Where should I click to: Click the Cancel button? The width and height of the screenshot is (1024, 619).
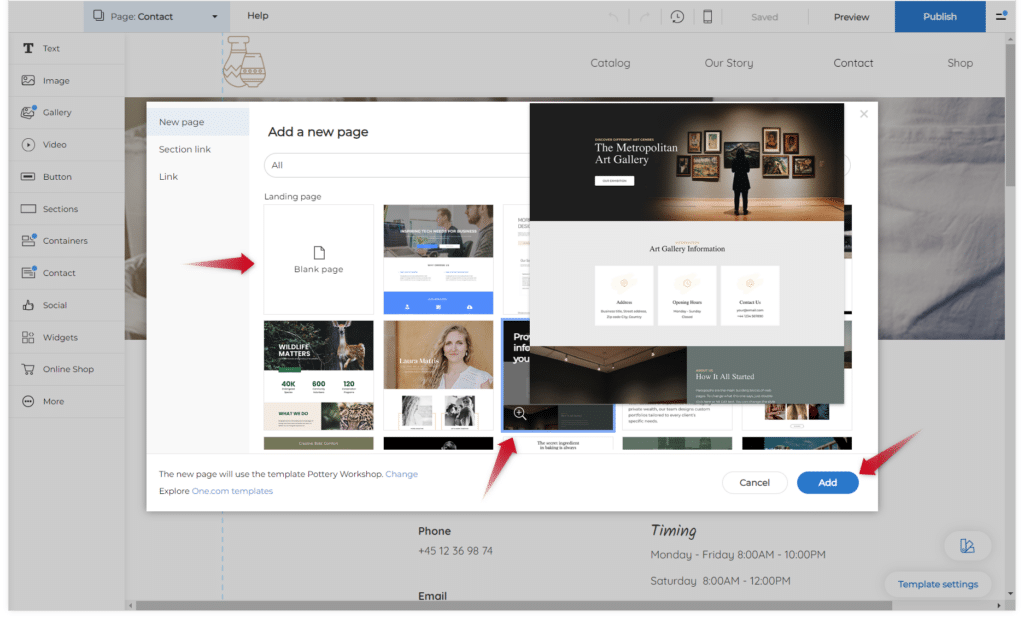[754, 482]
